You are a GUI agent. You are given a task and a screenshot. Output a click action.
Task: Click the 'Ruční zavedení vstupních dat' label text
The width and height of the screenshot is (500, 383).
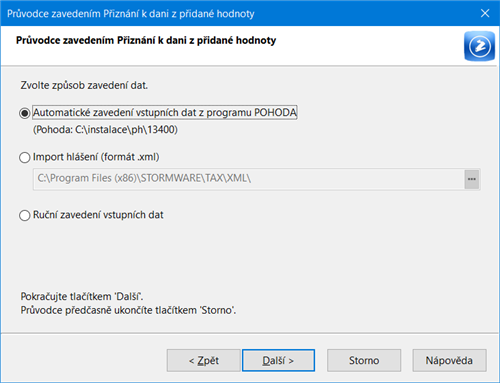tap(98, 215)
